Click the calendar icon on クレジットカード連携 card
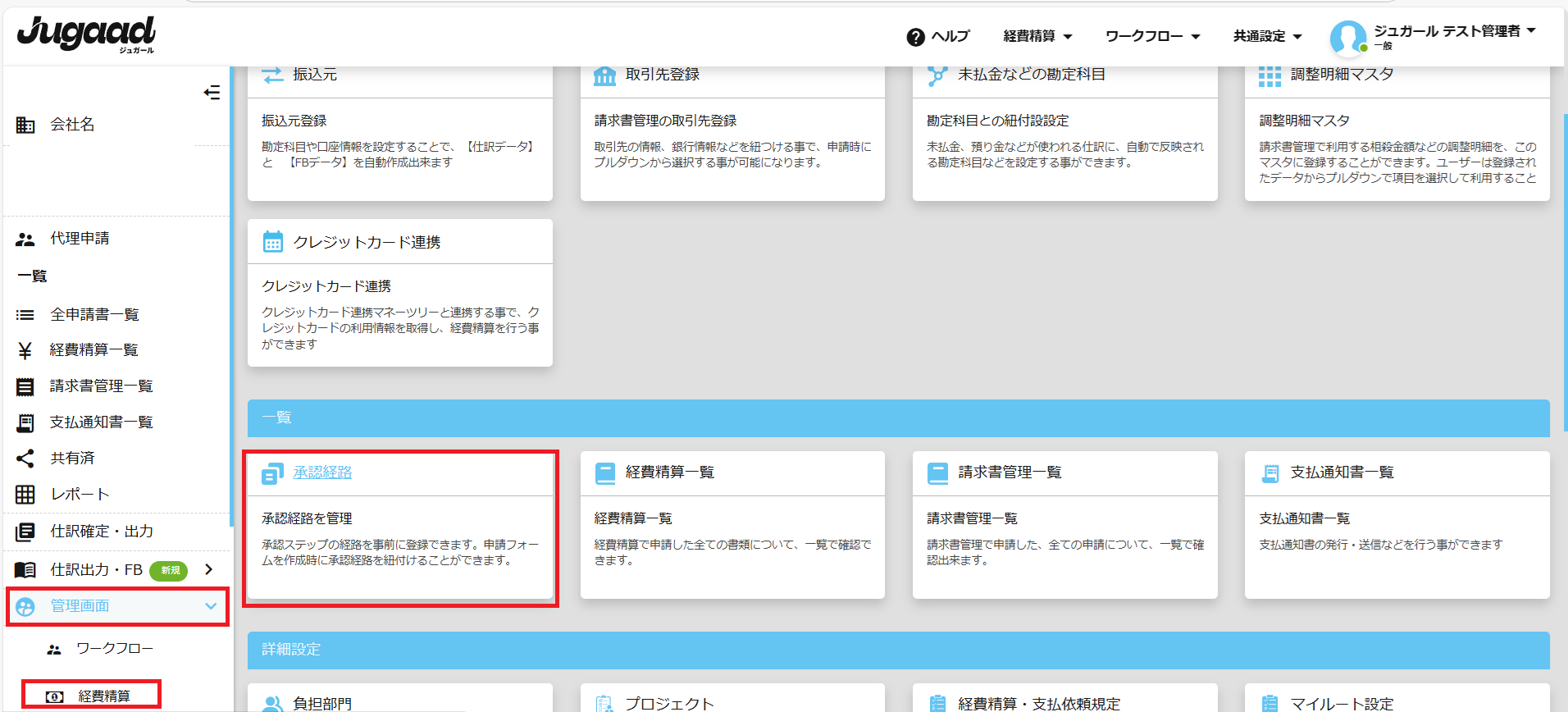This screenshot has height=712, width=1568. point(272,242)
